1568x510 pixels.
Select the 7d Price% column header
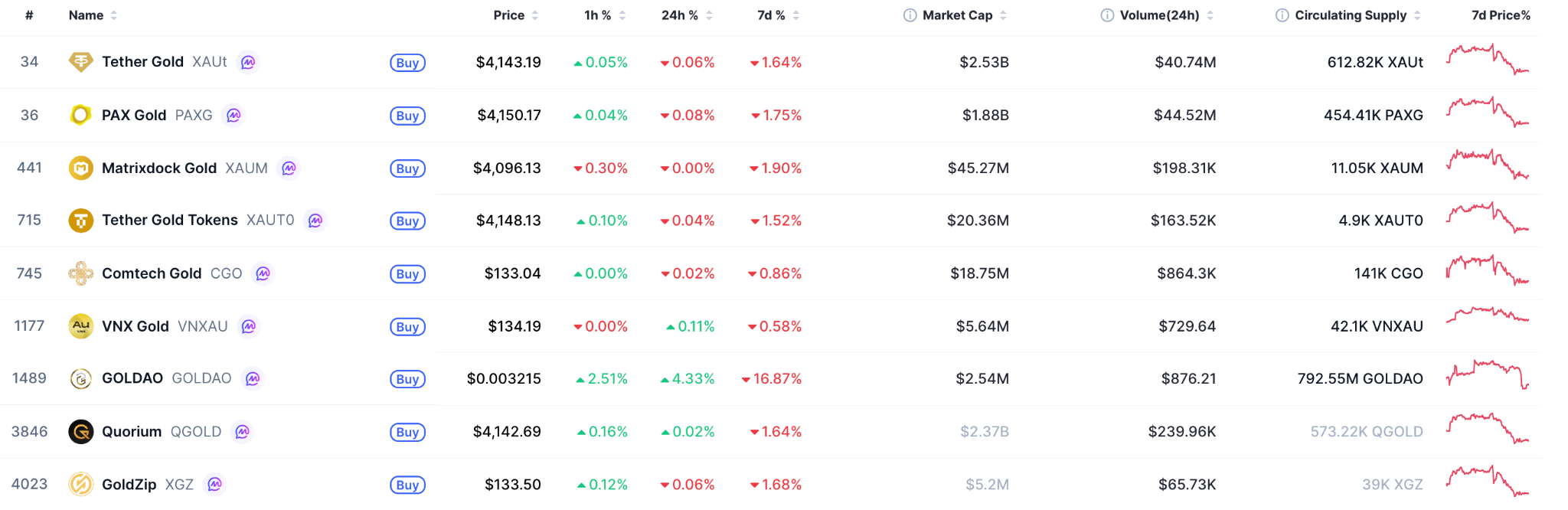(1501, 15)
